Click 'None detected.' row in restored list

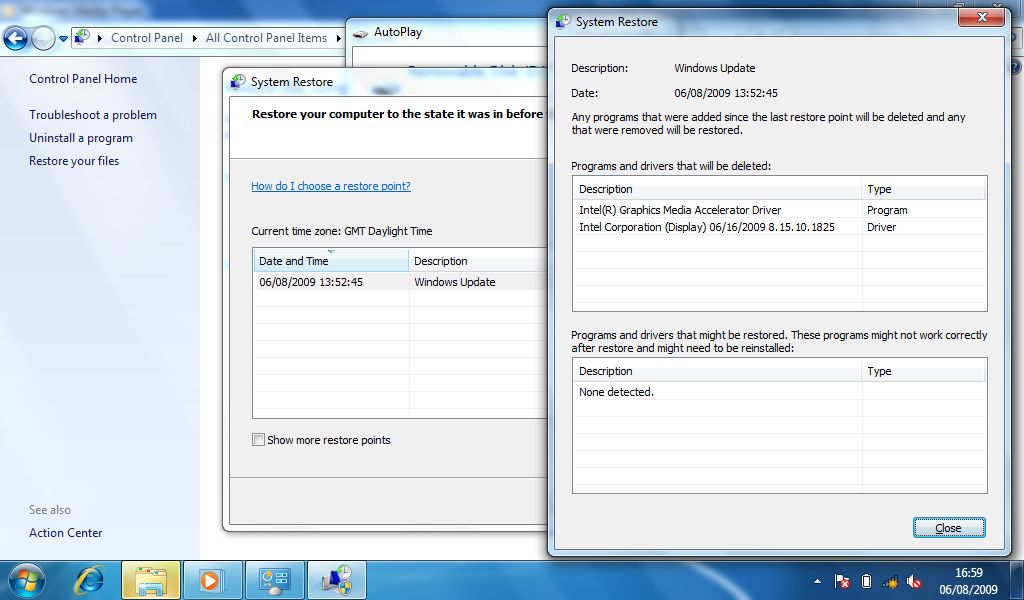(779, 392)
